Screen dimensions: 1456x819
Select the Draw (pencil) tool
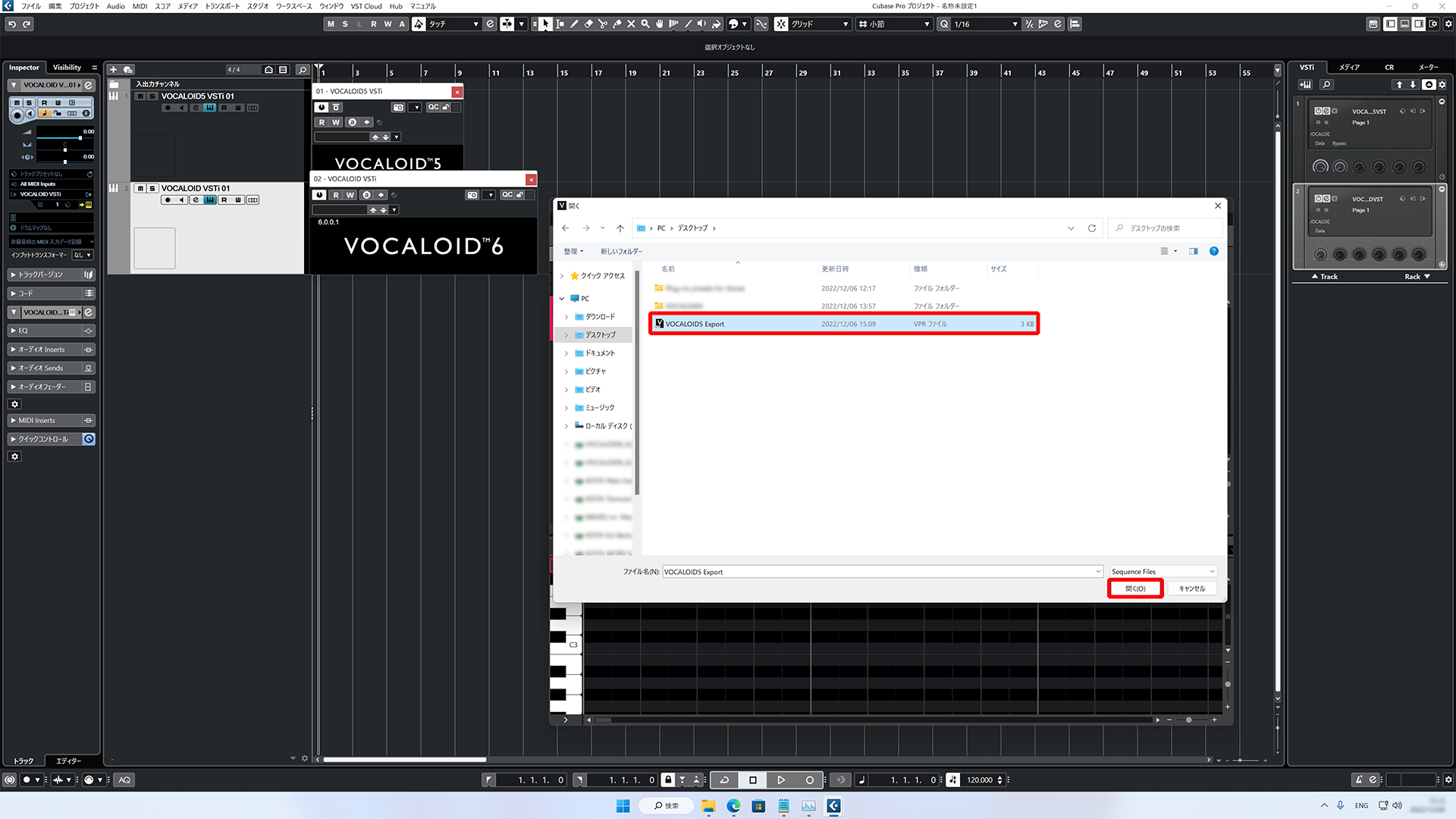pos(574,24)
